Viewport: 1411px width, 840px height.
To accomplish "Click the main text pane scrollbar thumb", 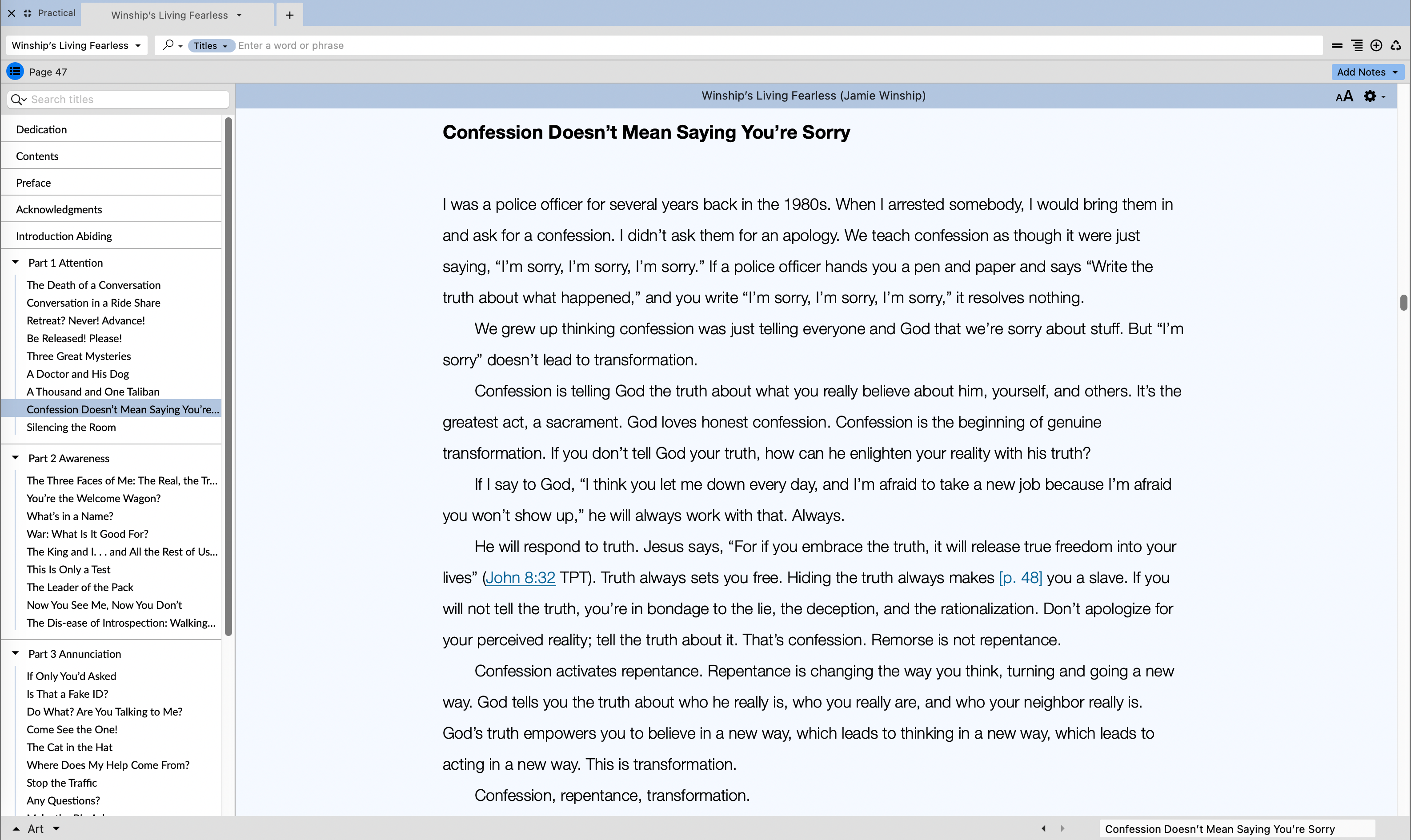I will coord(1403,302).
